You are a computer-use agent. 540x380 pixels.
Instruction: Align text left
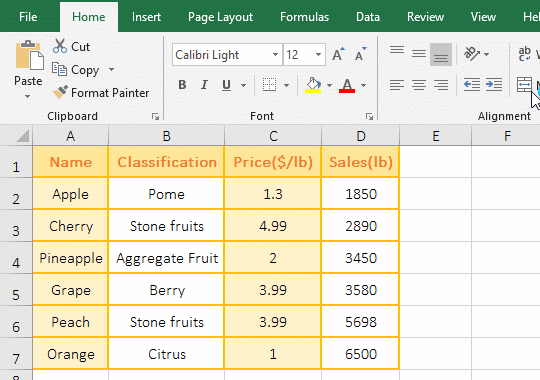pos(397,85)
